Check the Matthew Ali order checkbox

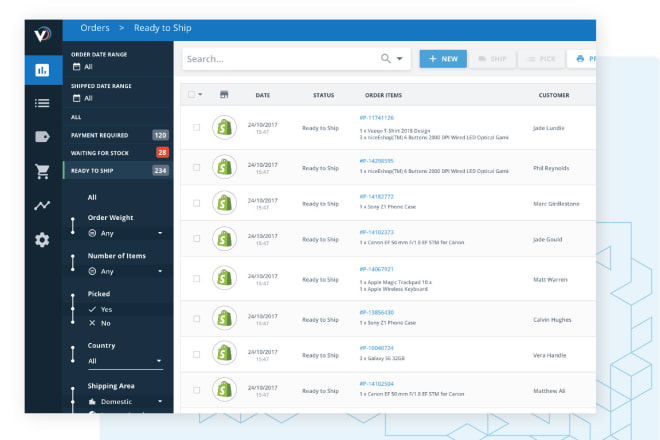point(196,390)
